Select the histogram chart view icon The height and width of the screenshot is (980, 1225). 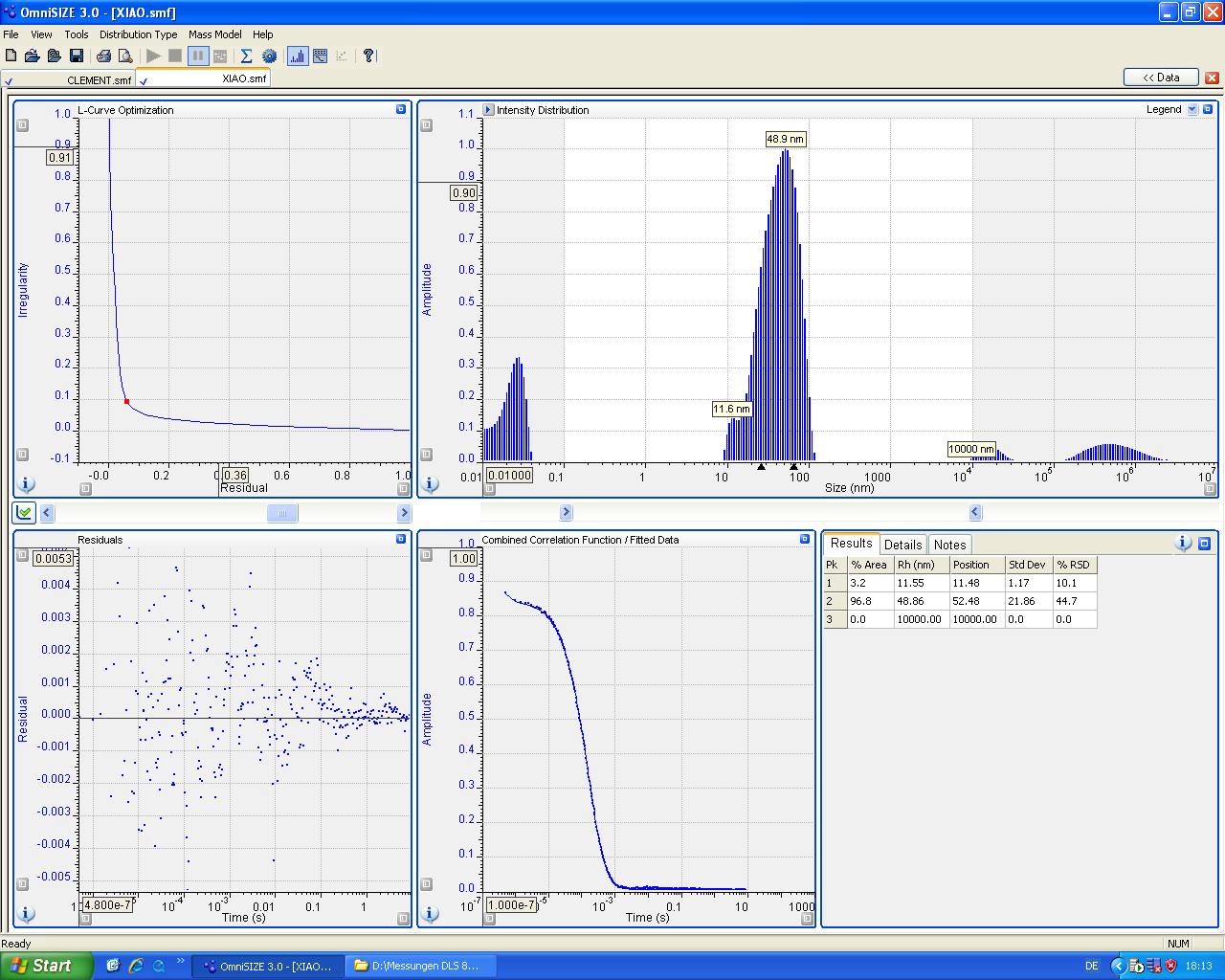point(298,56)
